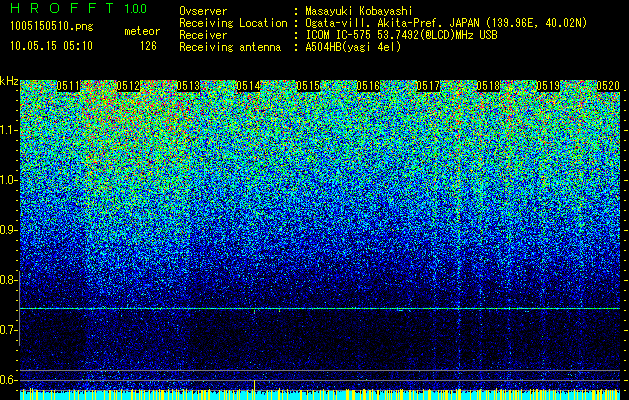Click the Receiver label
Image resolution: width=629 pixels, height=400 pixels.
203,35
